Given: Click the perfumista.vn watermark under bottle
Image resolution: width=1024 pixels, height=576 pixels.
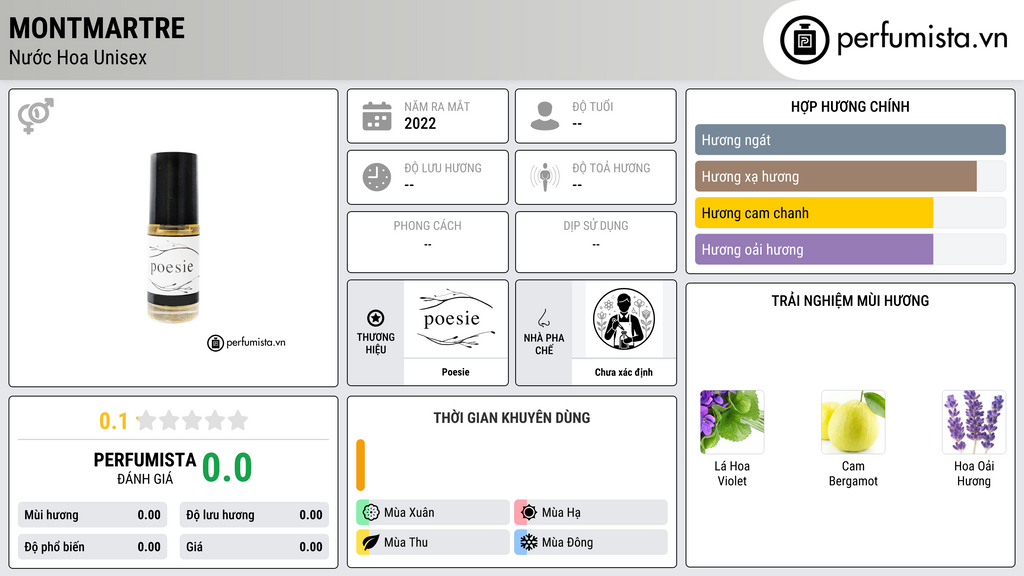Looking at the screenshot, I should tap(246, 342).
